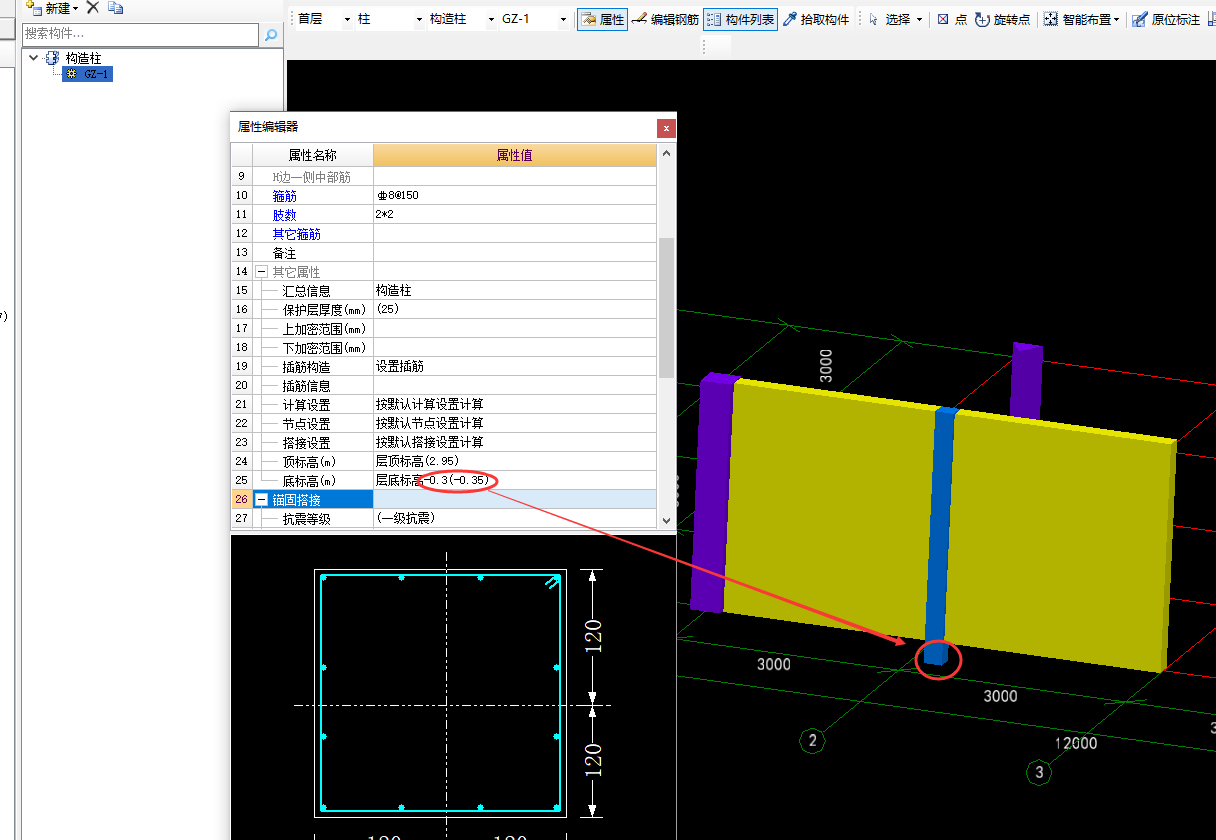Toggle the 构件列表 component list button

coord(740,19)
